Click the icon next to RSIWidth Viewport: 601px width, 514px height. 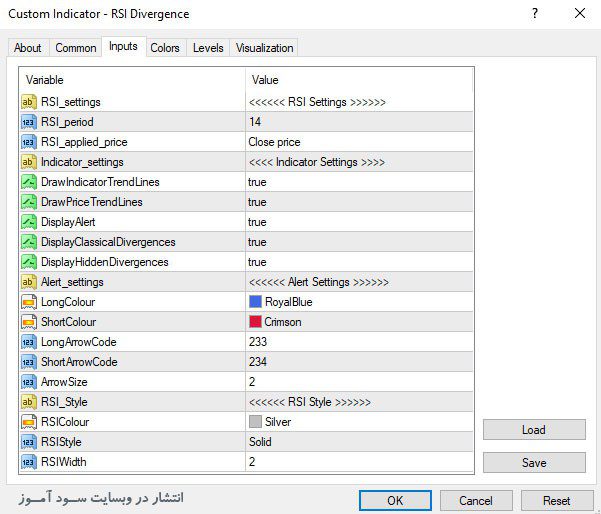[29, 462]
